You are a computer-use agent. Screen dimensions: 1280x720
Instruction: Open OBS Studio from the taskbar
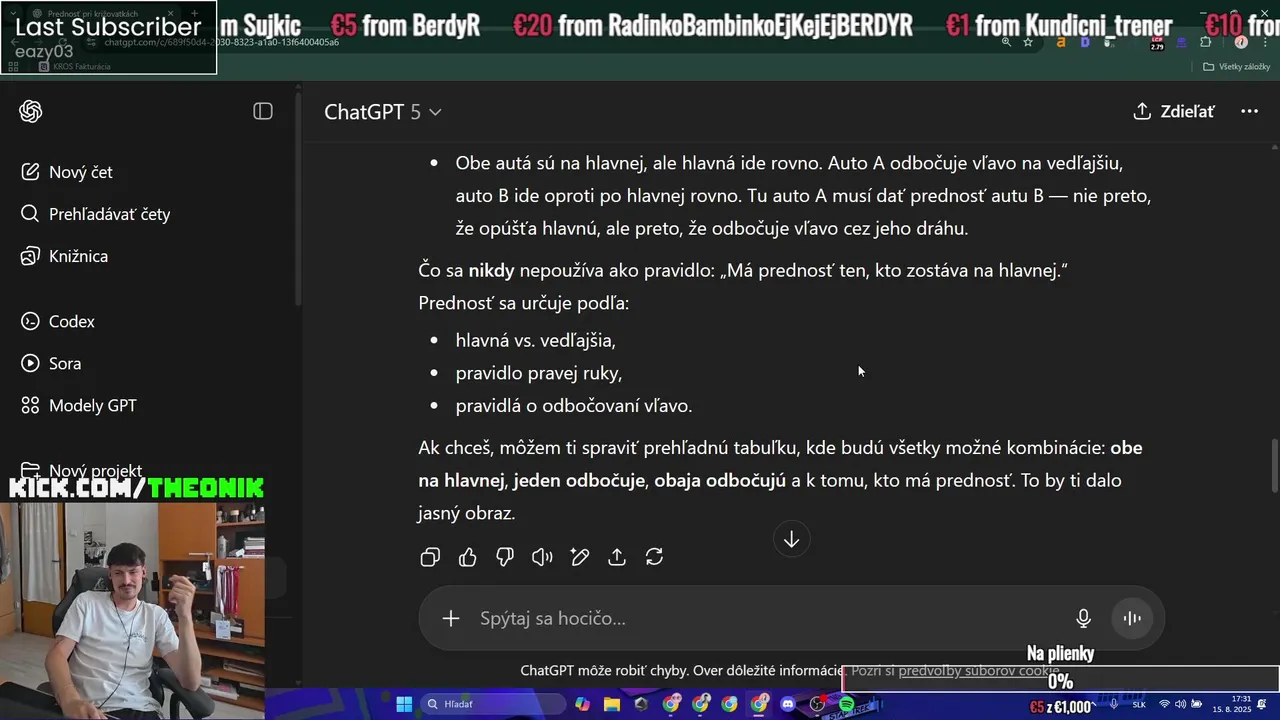817,704
